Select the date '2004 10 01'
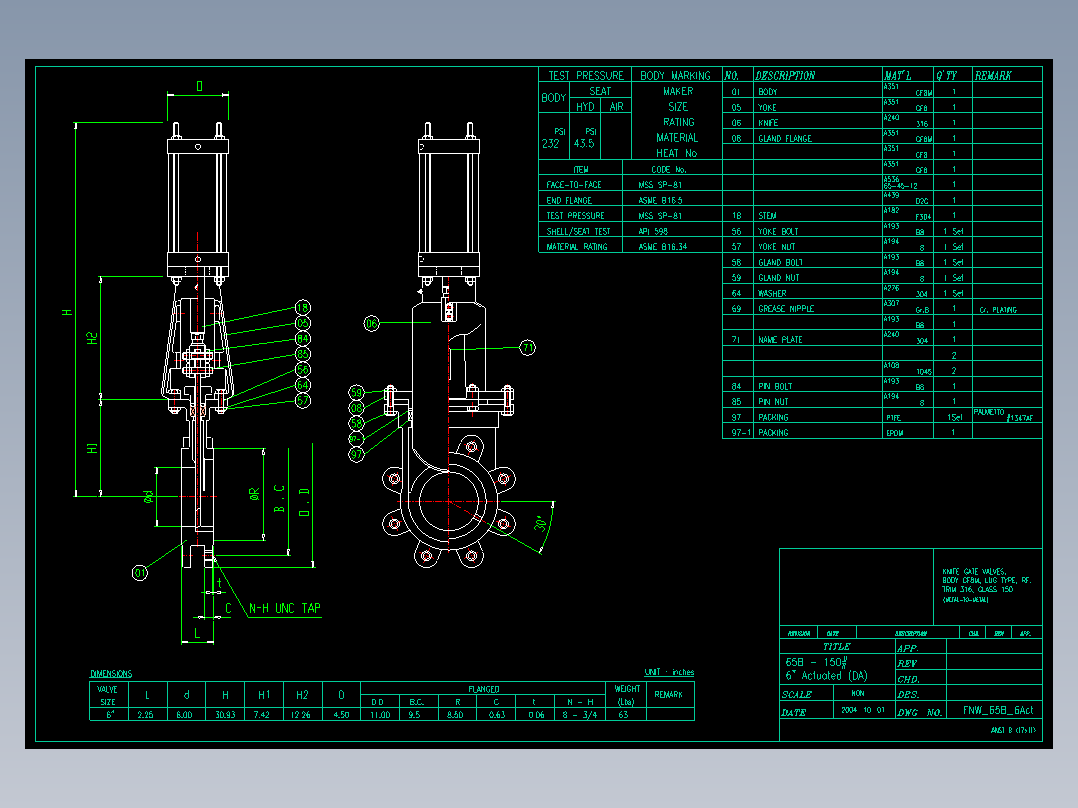Viewport: 1078px width, 808px height. point(863,710)
